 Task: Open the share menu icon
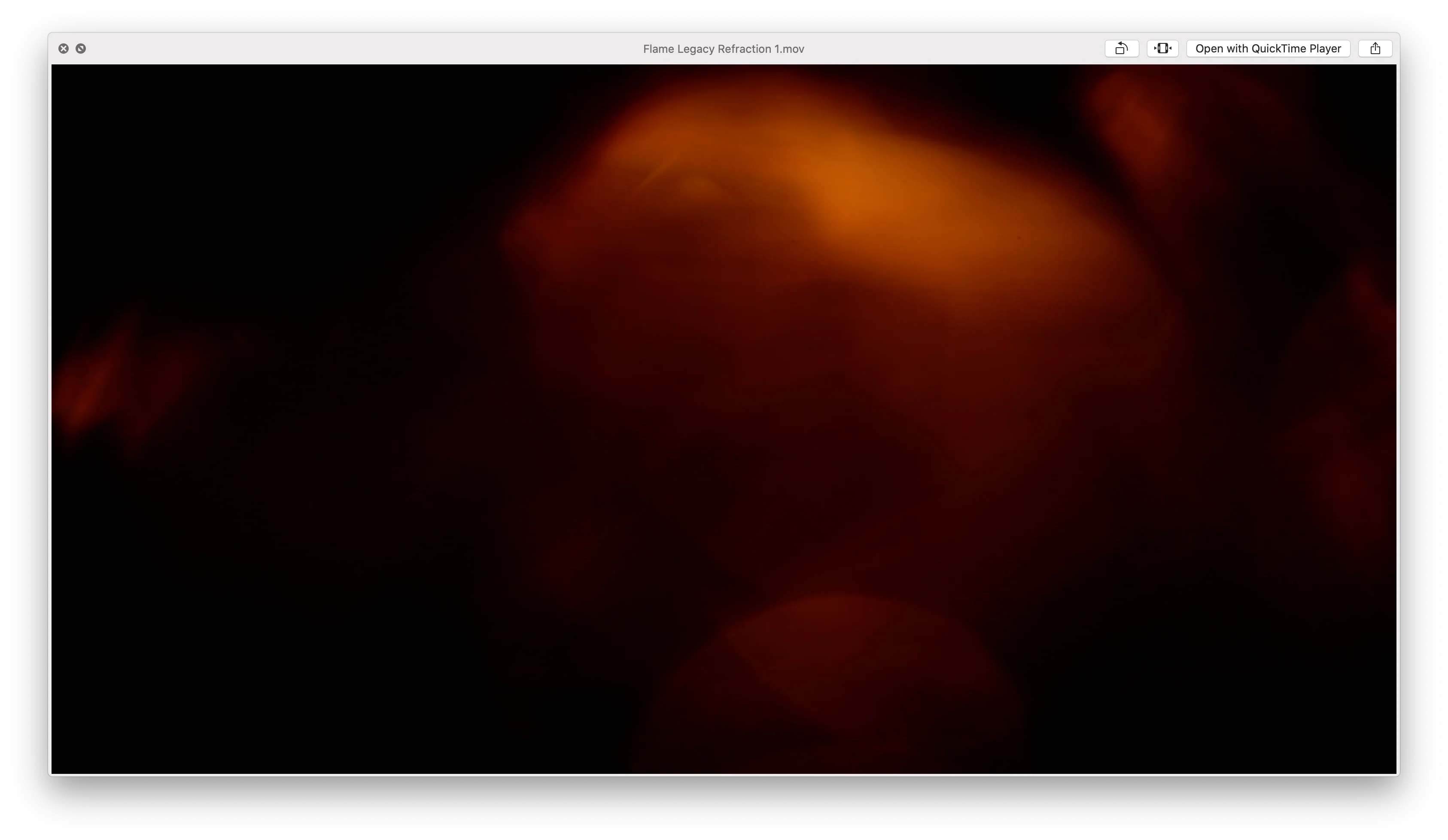pos(1375,49)
